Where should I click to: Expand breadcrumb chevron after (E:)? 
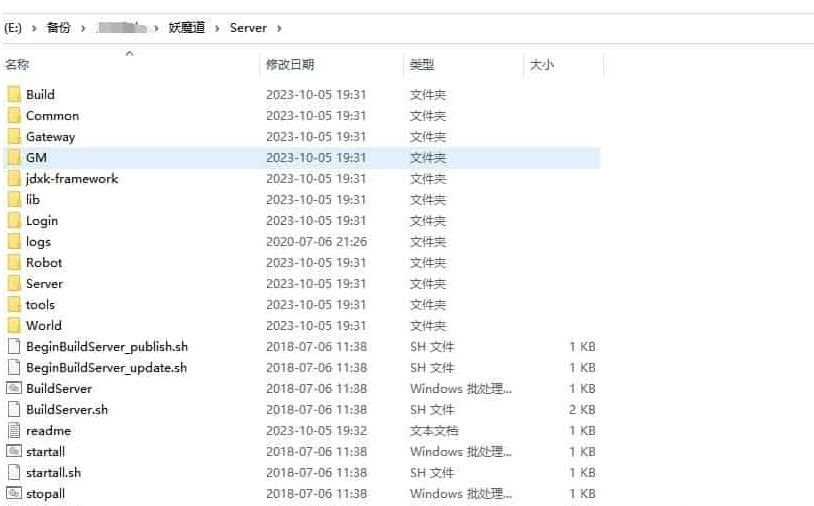[34, 28]
